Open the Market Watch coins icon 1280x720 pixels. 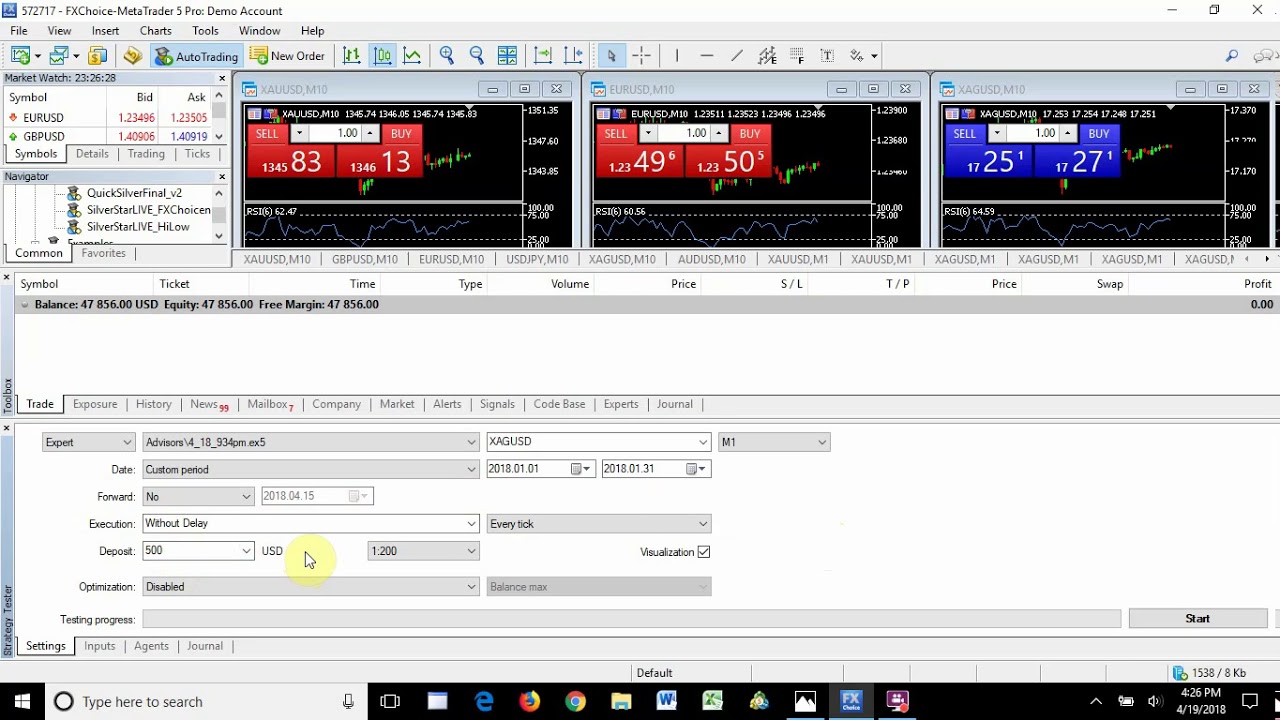97,56
